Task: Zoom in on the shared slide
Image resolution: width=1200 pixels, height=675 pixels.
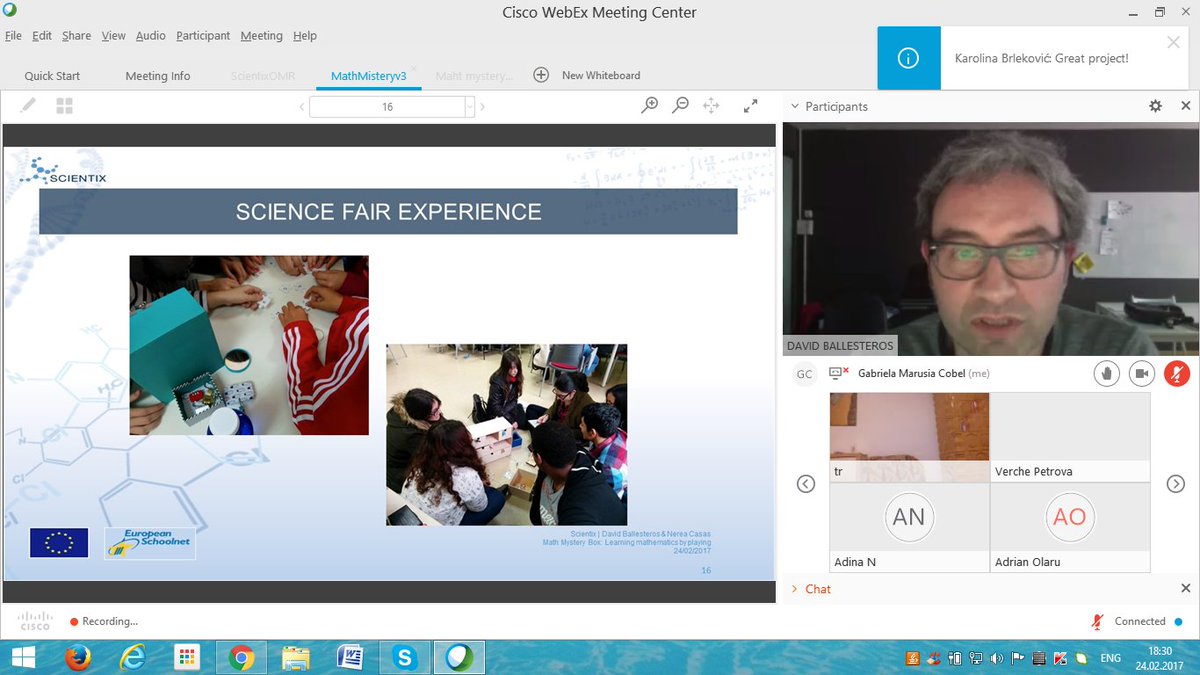Action: pos(650,105)
